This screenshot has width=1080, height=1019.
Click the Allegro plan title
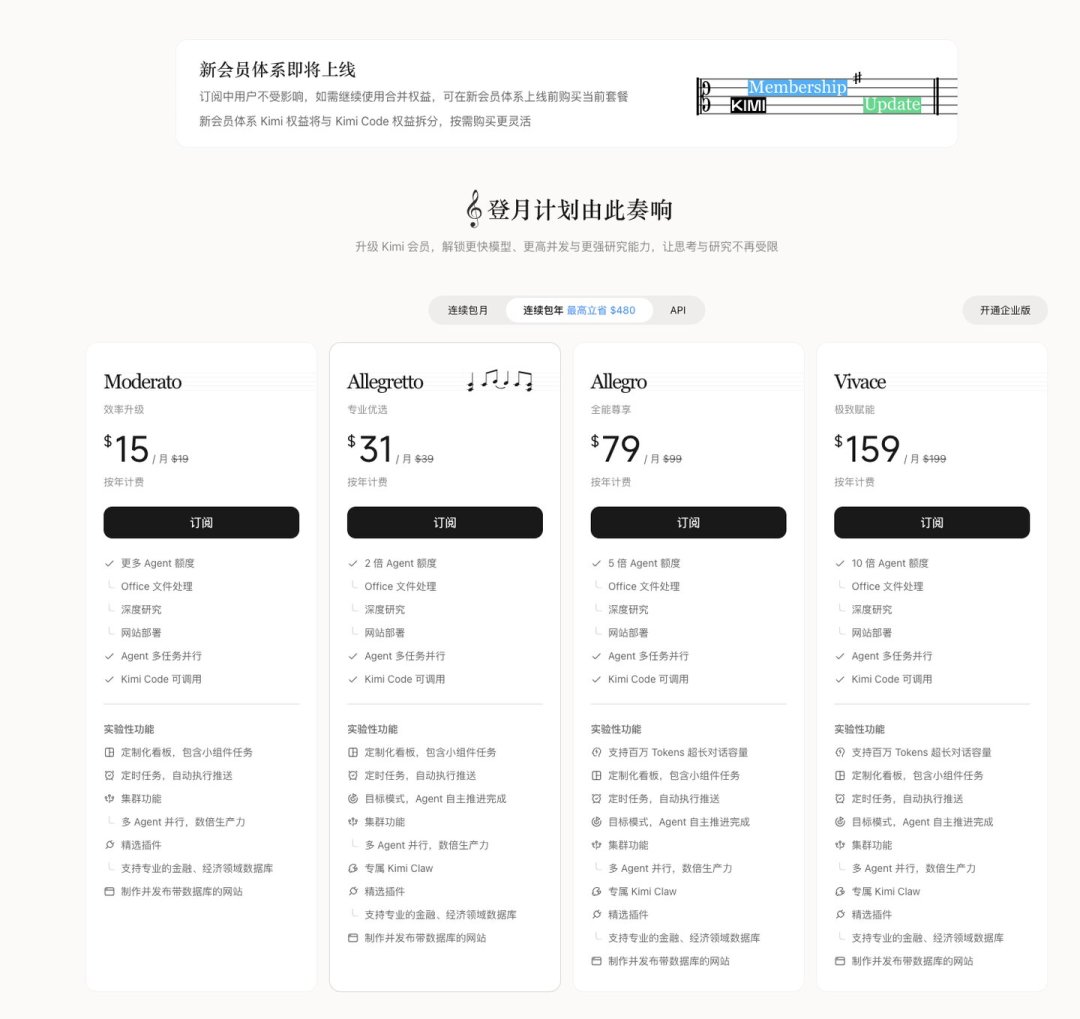point(619,382)
